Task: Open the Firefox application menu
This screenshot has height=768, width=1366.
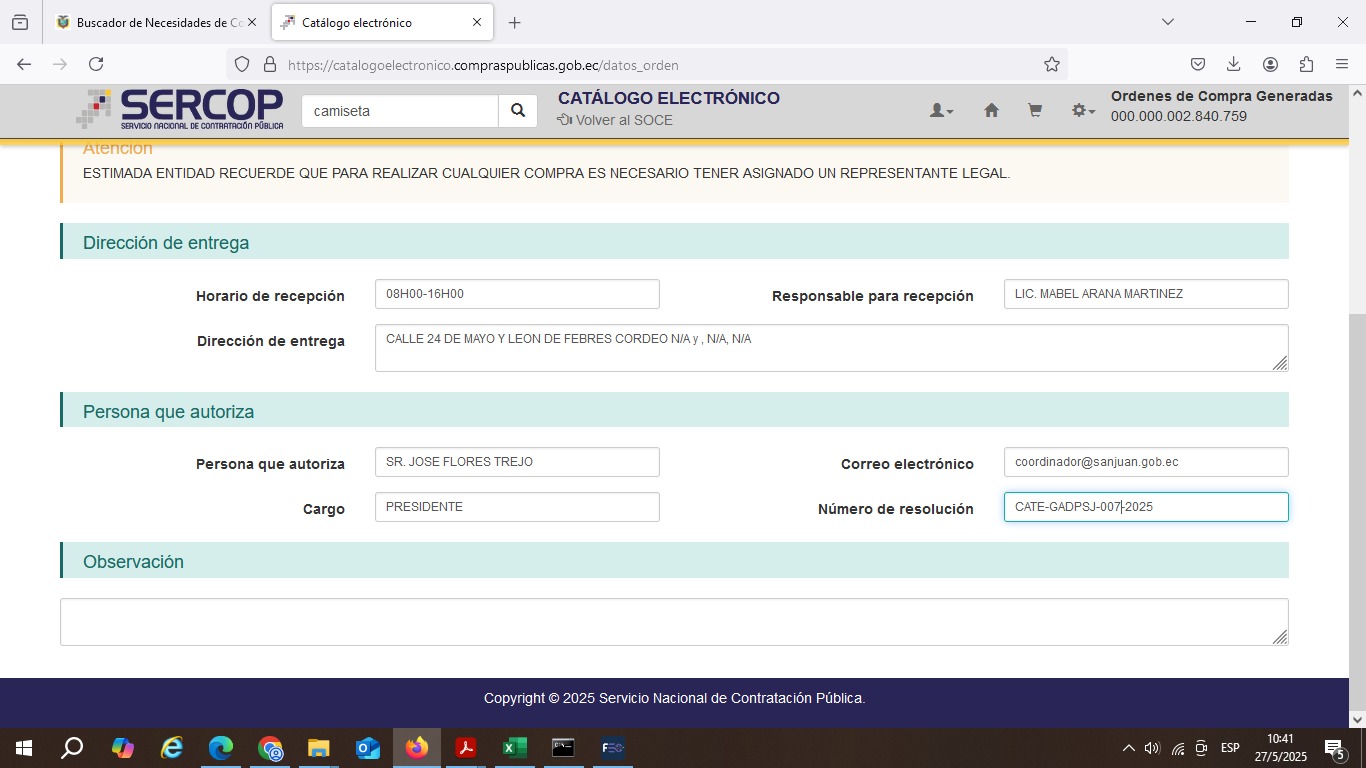Action: [x=1342, y=65]
